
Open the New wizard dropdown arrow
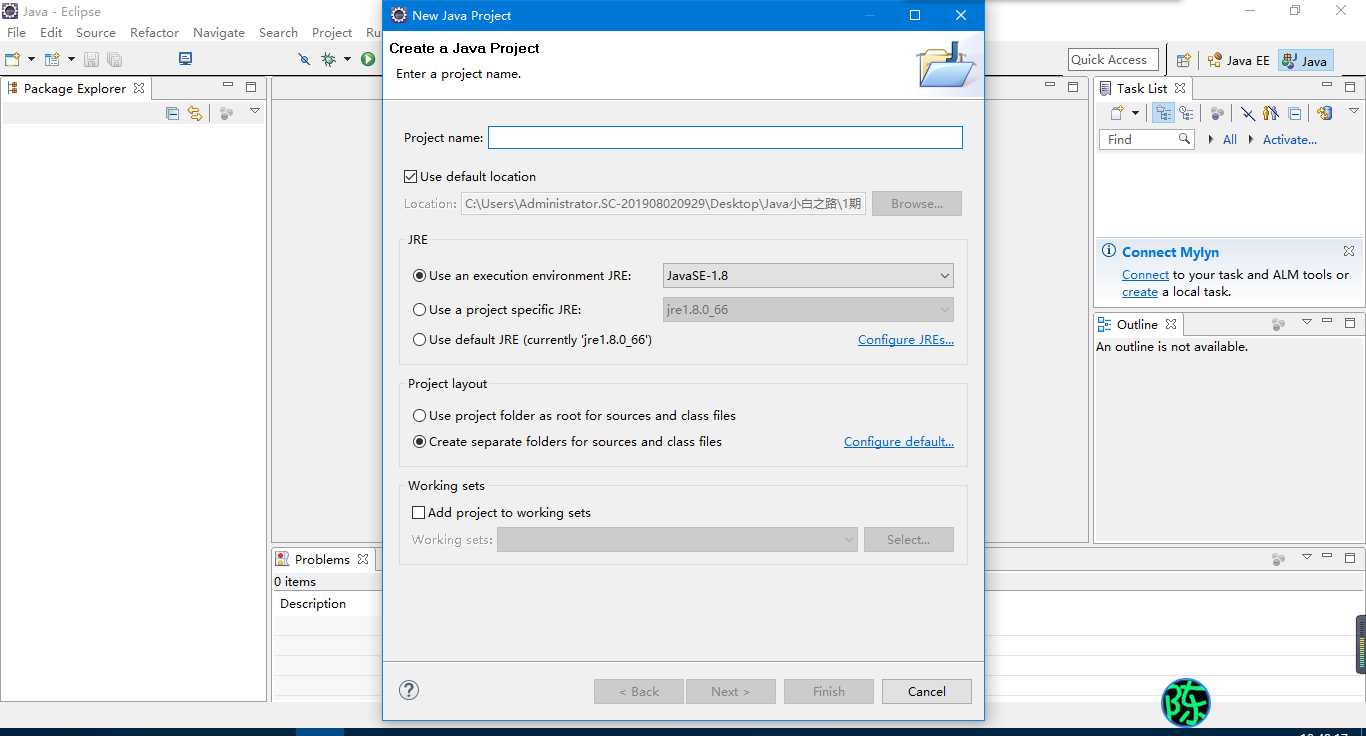click(31, 59)
